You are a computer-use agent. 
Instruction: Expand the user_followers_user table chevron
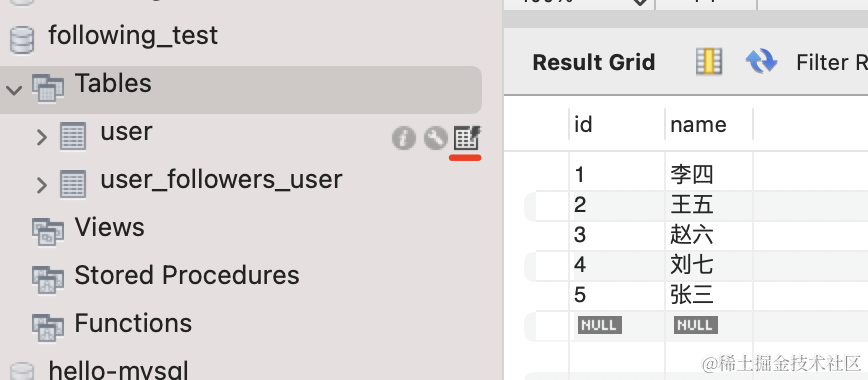click(x=42, y=185)
